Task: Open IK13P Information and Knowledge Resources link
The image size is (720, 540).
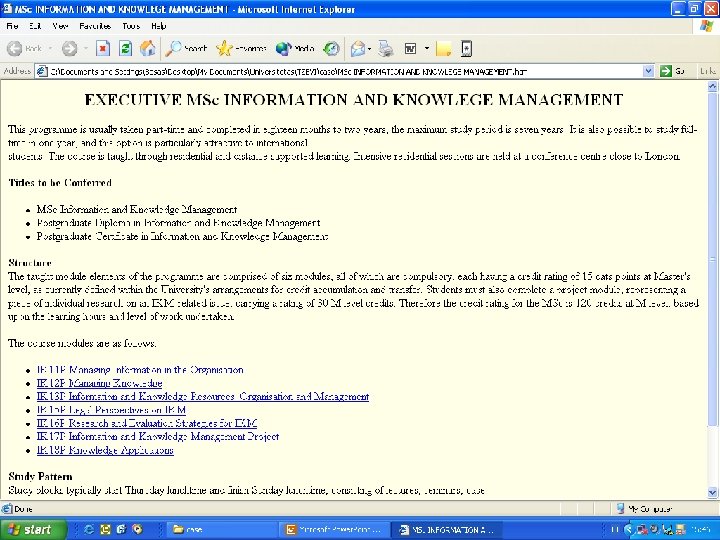Action: 203,396
